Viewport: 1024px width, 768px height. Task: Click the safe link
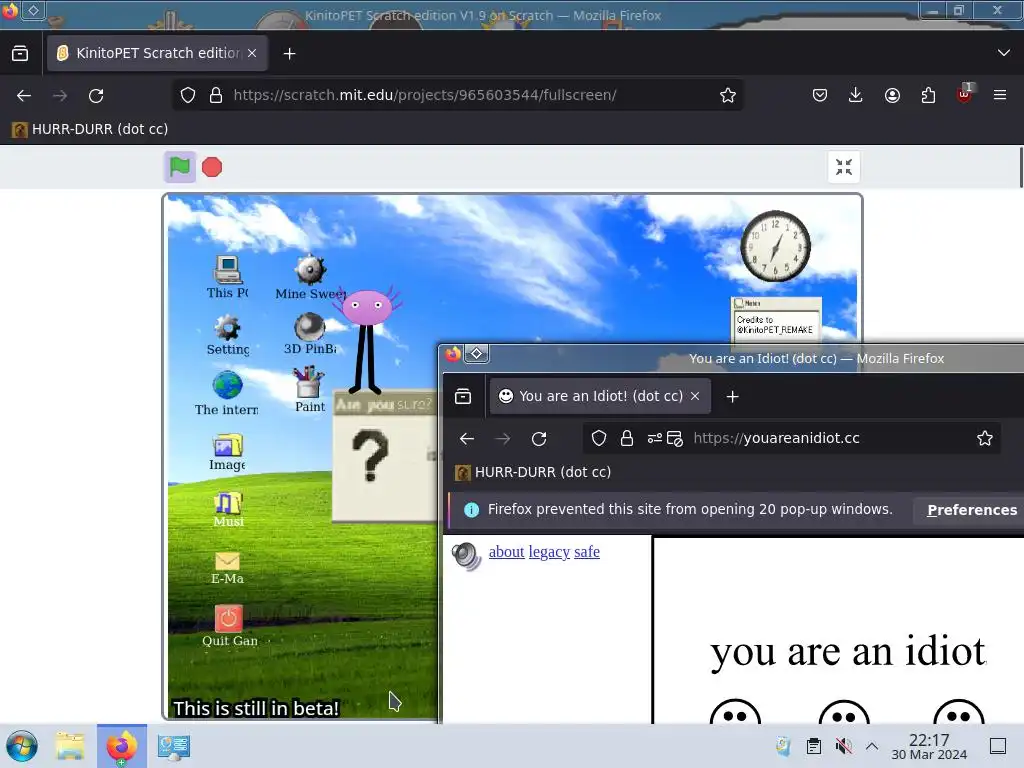(x=586, y=552)
